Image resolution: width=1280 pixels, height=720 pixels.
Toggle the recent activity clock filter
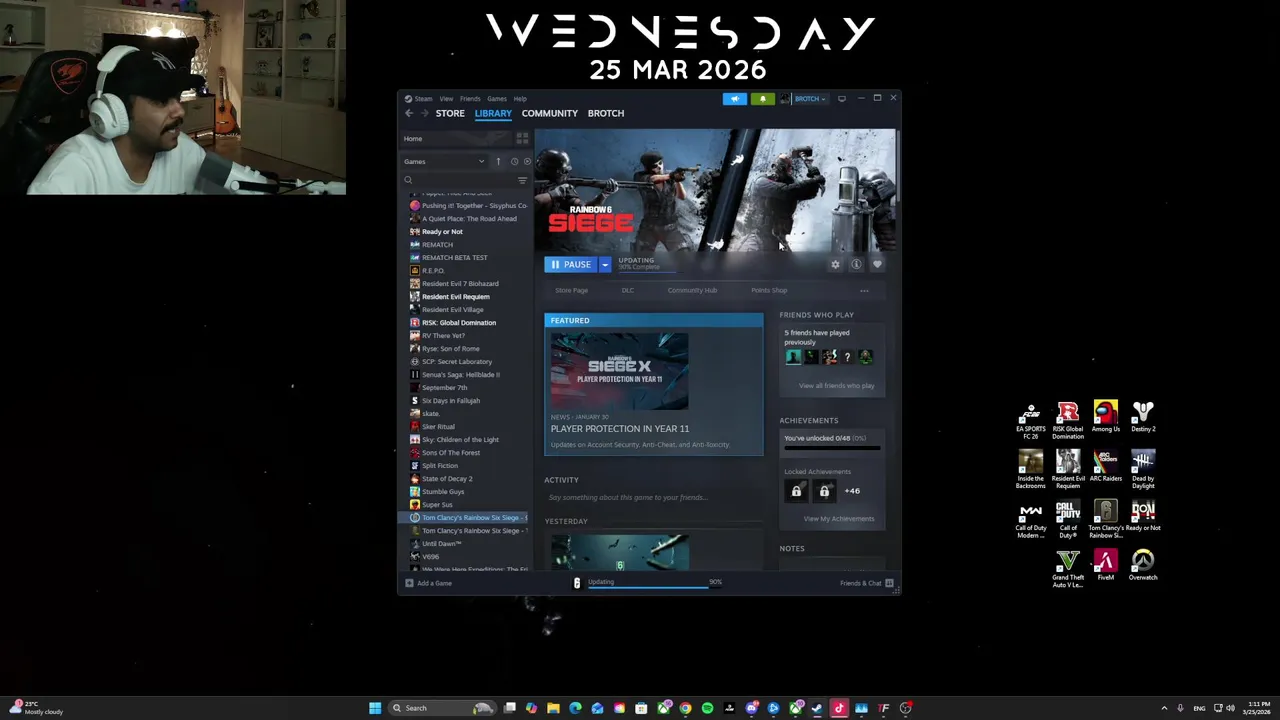tap(514, 161)
